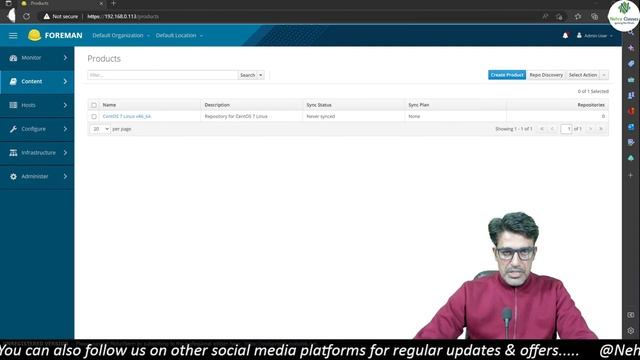Go to the first page of results
This screenshot has width=640, height=360.
[x=542, y=129]
